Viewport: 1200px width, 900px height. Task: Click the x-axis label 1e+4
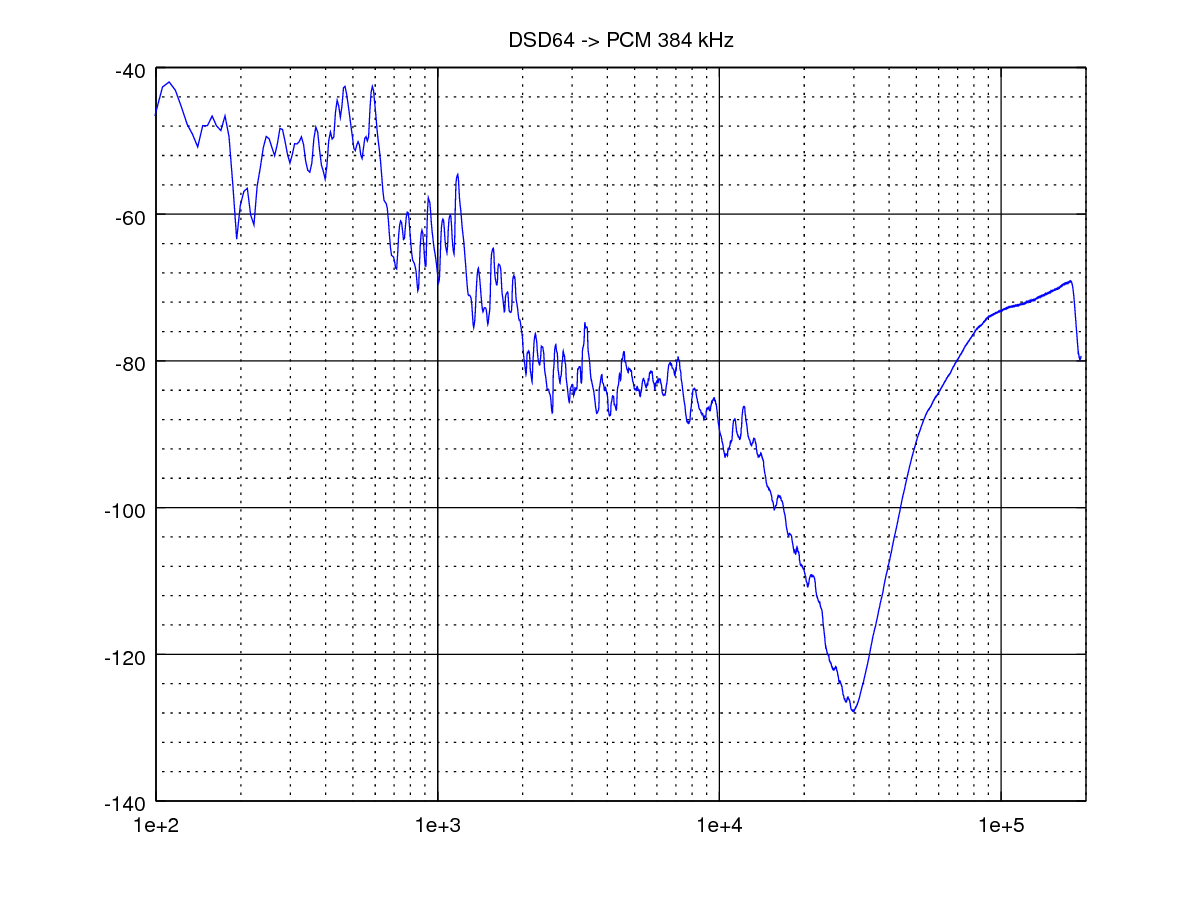[719, 825]
